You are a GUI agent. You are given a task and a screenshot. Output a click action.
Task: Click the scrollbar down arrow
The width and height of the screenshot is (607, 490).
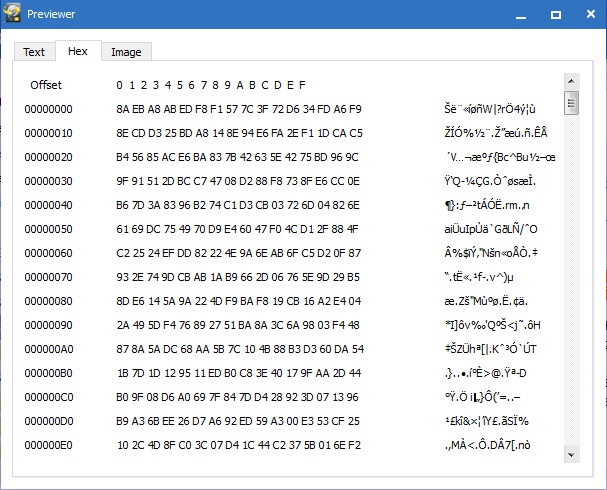[x=571, y=455]
